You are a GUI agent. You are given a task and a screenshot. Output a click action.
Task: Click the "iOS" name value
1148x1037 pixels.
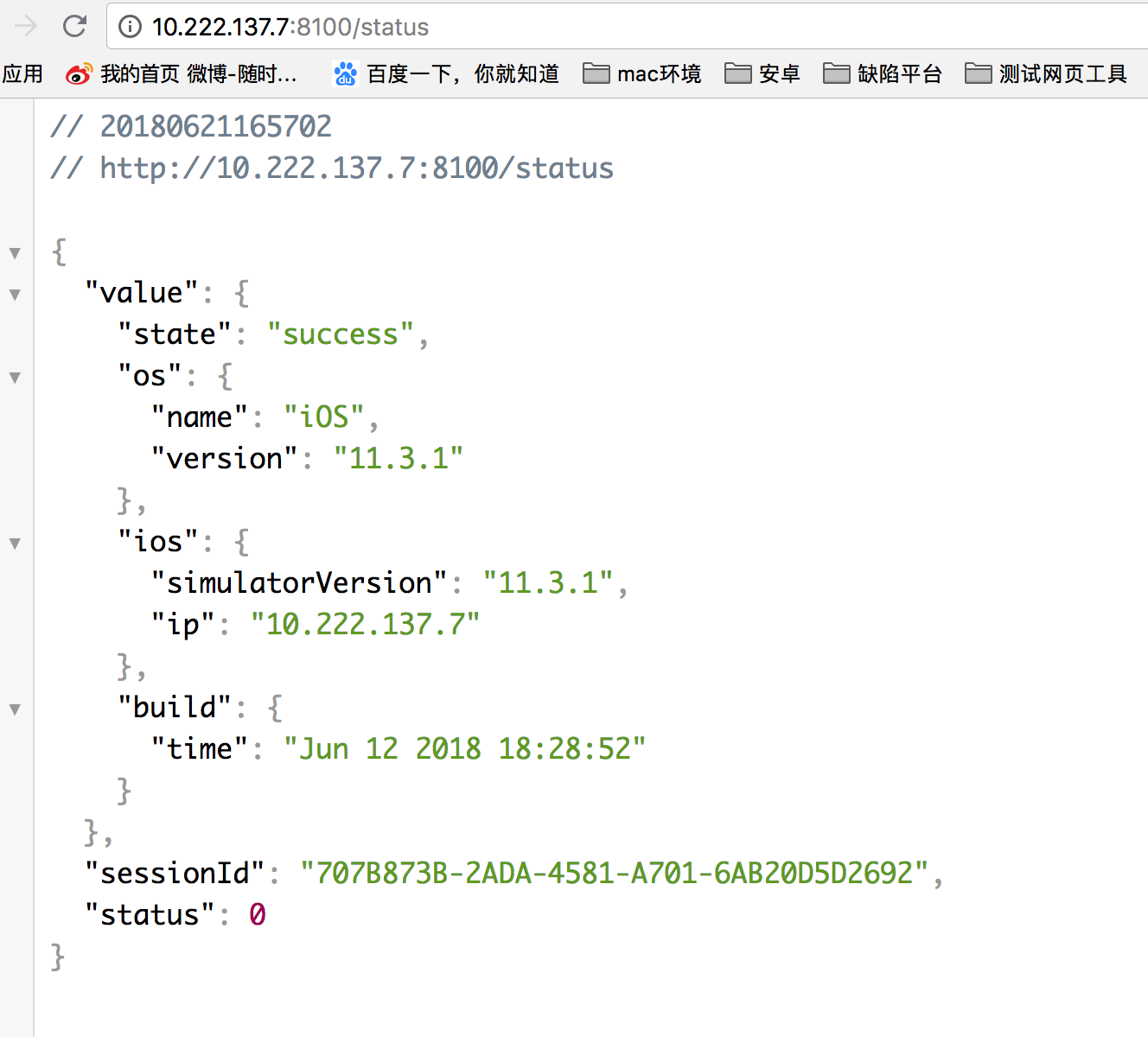click(324, 417)
